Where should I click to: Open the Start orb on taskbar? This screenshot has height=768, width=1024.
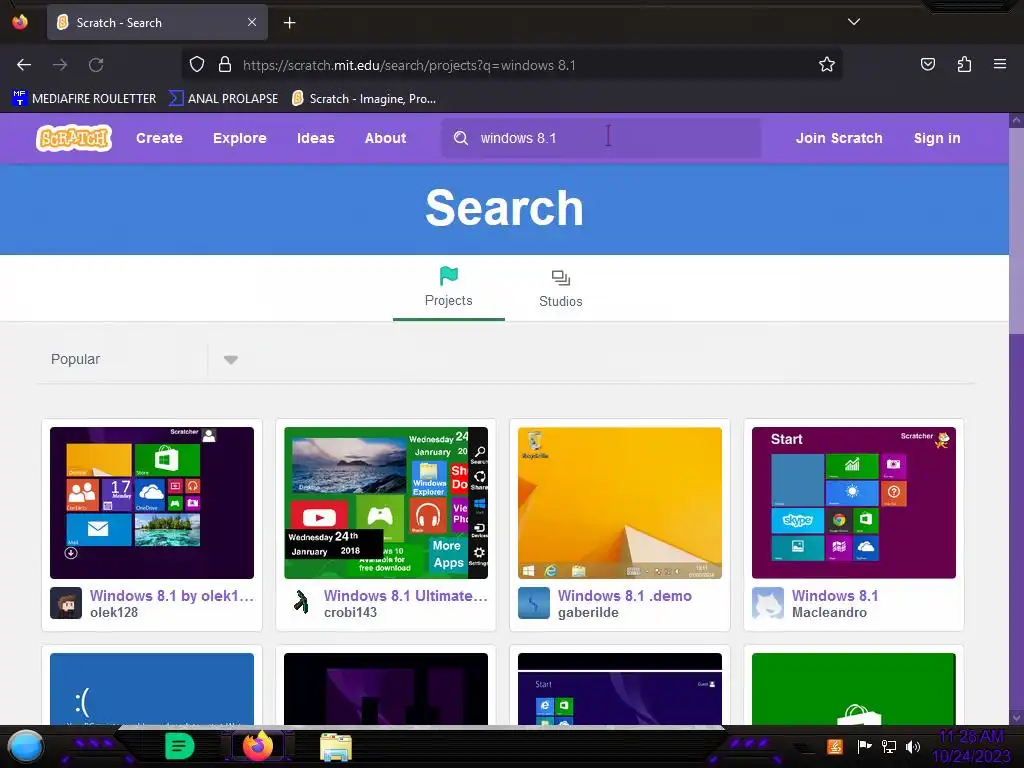pyautogui.click(x=25, y=747)
